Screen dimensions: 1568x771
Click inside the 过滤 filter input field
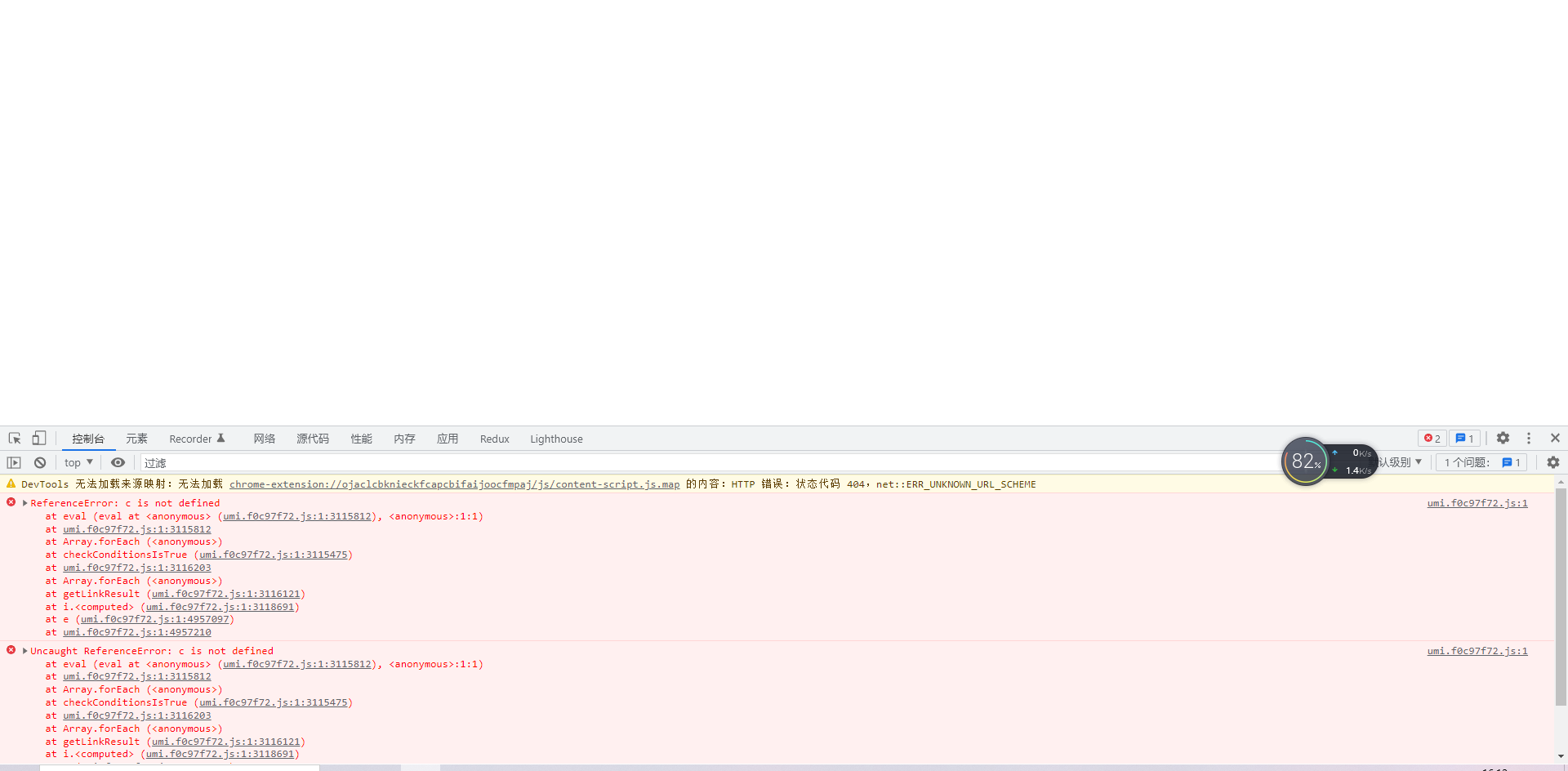point(327,462)
